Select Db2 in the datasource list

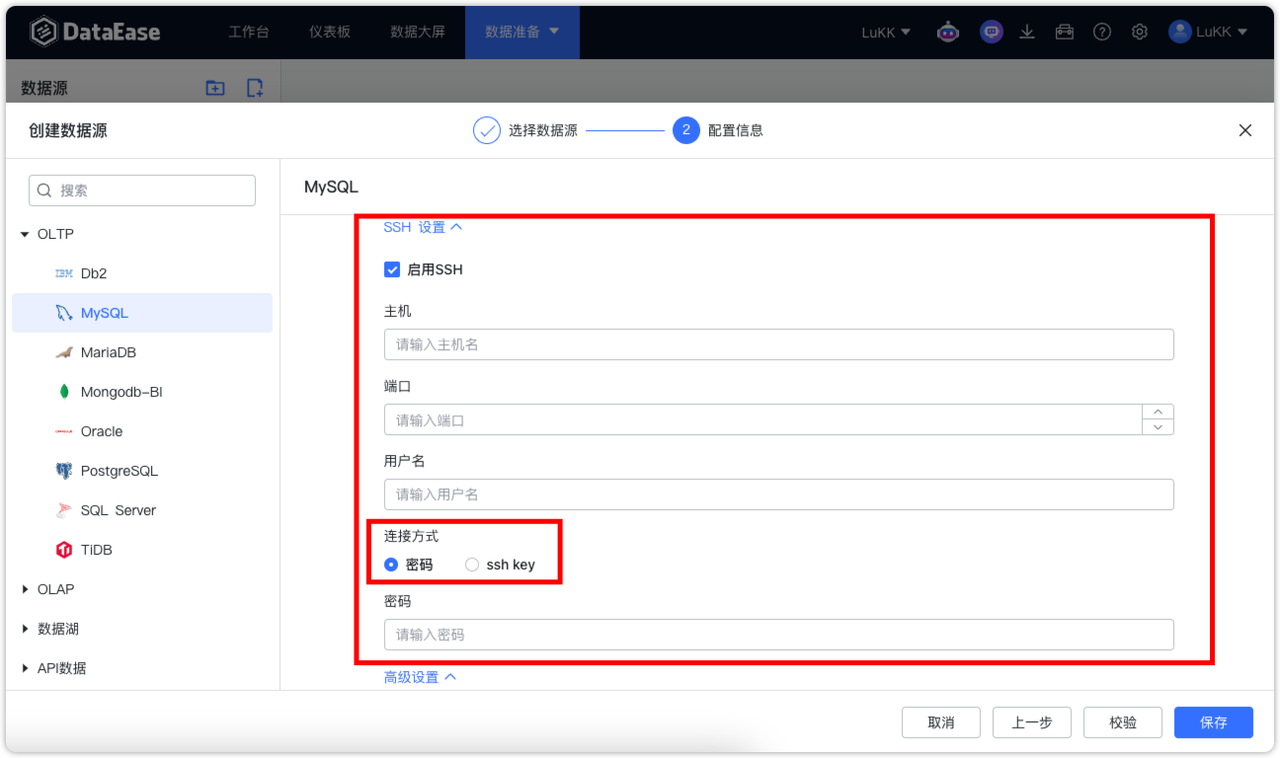click(142, 273)
